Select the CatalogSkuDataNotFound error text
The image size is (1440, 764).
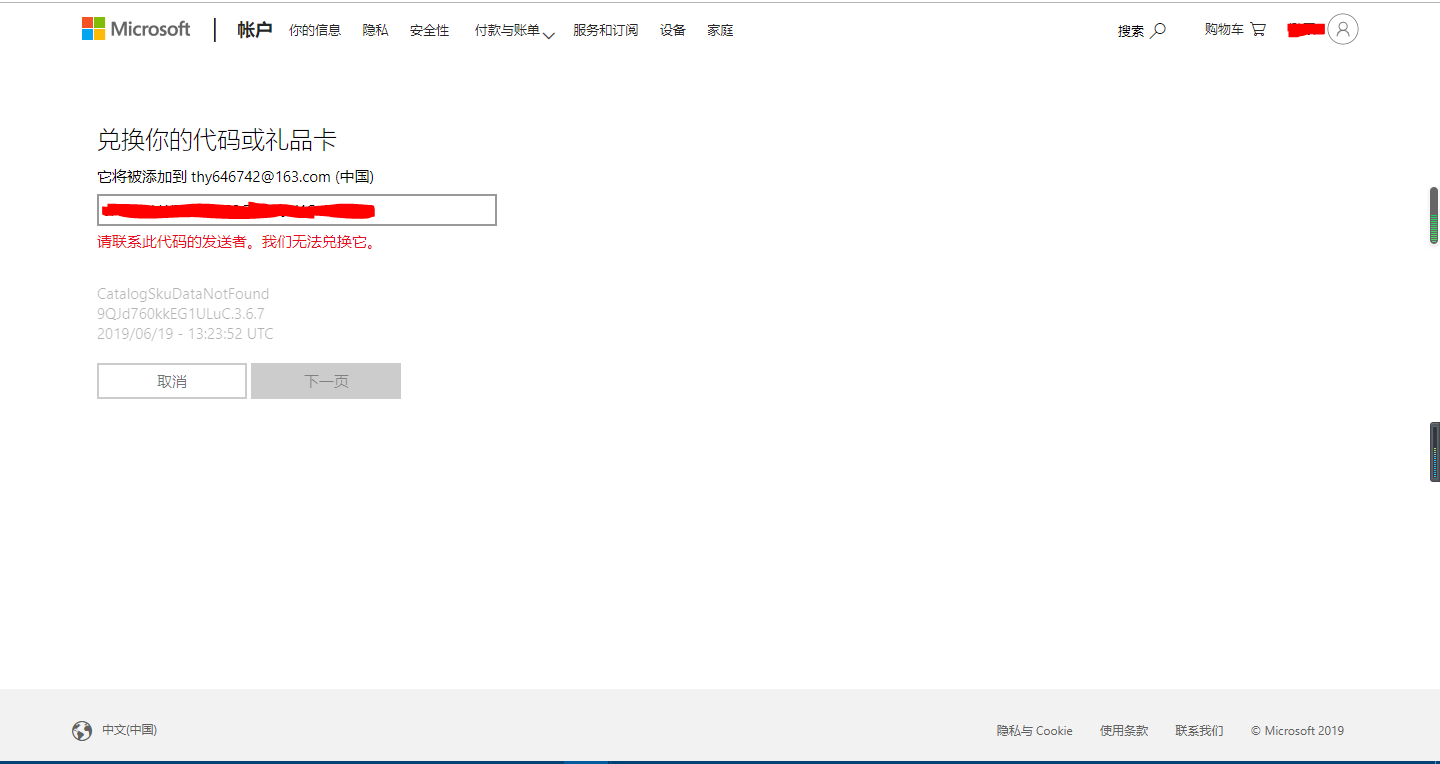click(x=183, y=294)
